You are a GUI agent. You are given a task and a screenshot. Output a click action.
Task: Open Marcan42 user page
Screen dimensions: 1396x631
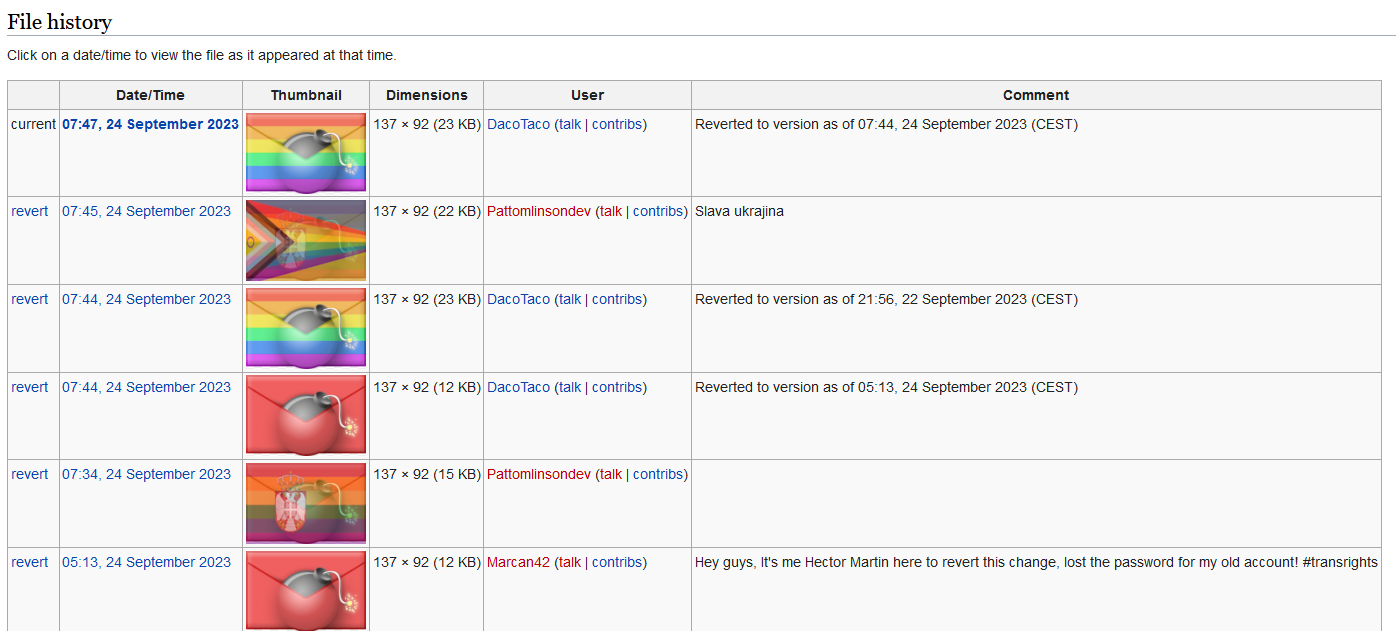[x=518, y=562]
